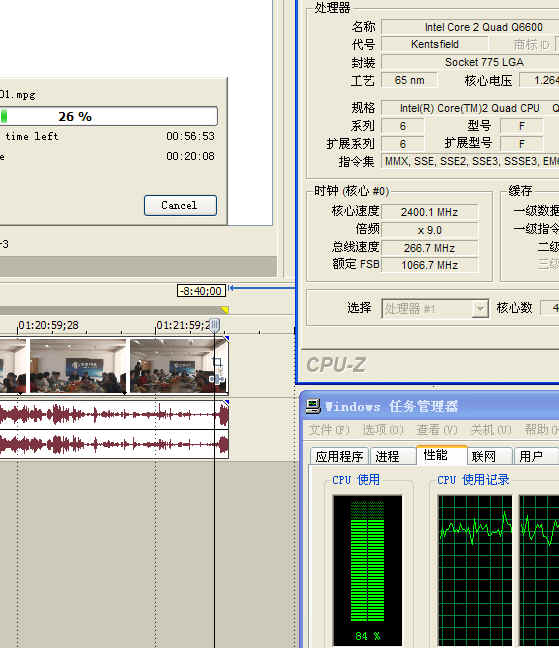Click the dropdown arrow of the 处理器 #1 combo box
The width and height of the screenshot is (559, 648).
(x=480, y=309)
